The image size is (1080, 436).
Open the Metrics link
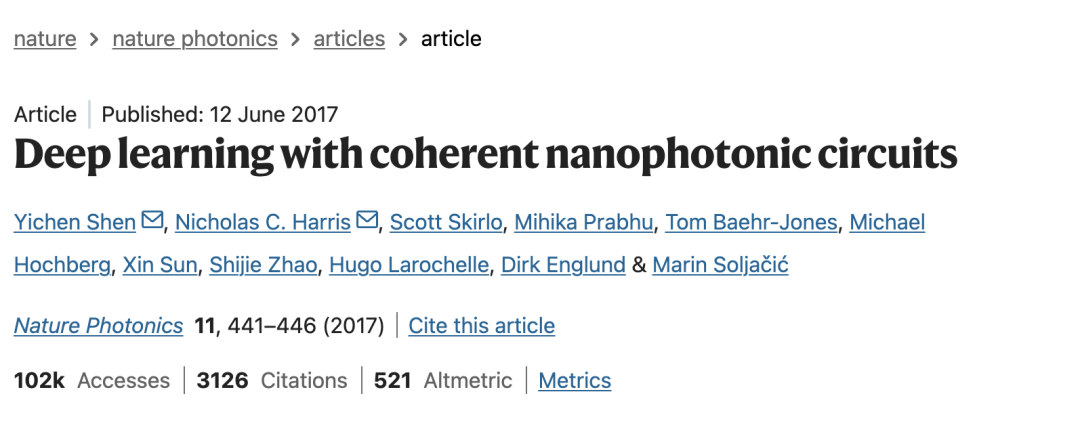(x=574, y=381)
